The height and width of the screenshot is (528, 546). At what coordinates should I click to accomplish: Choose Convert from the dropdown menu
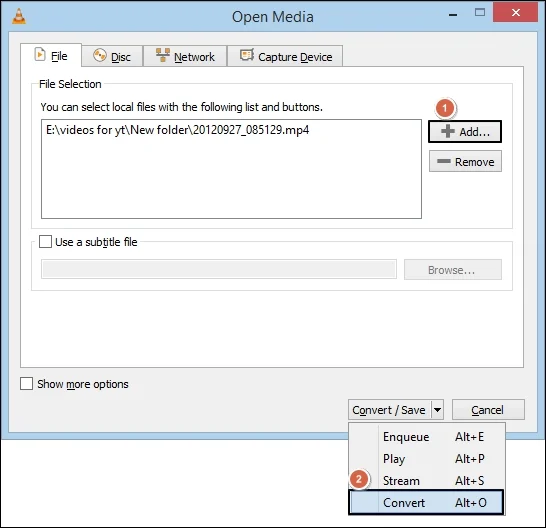tap(426, 502)
